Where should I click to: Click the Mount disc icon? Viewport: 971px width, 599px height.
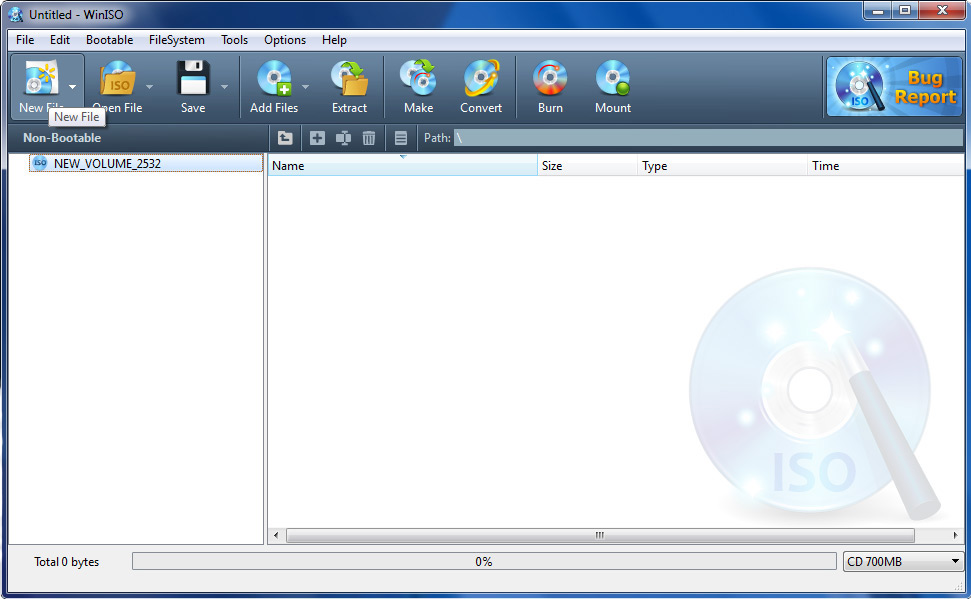click(613, 79)
